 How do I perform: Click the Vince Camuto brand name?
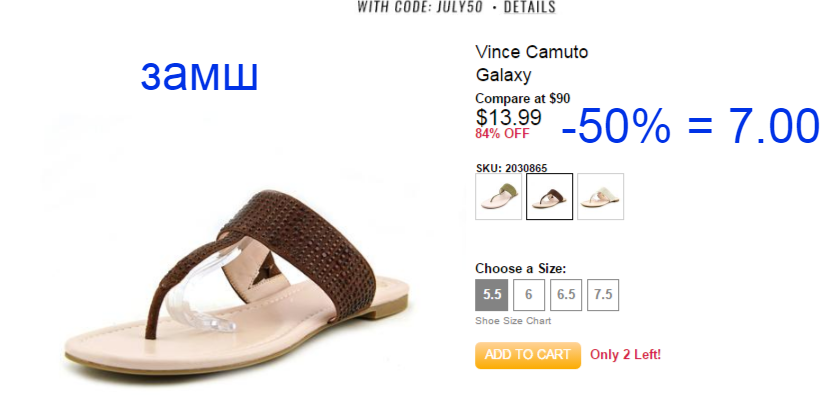click(x=532, y=52)
